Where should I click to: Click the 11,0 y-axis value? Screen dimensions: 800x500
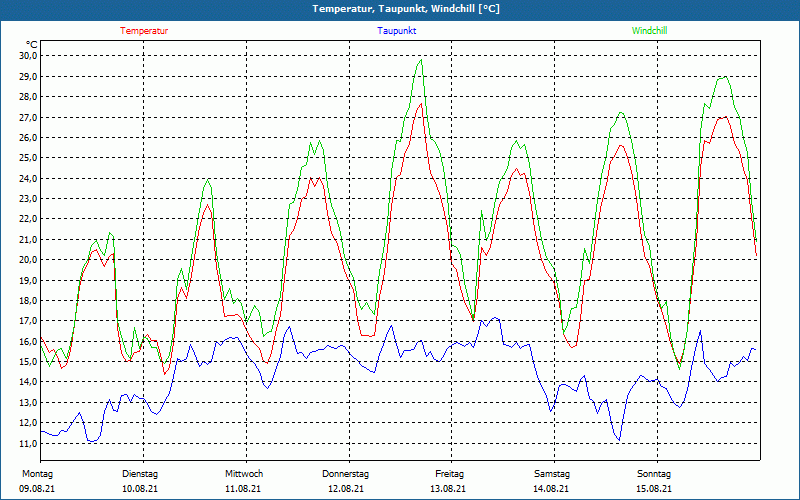pos(29,443)
